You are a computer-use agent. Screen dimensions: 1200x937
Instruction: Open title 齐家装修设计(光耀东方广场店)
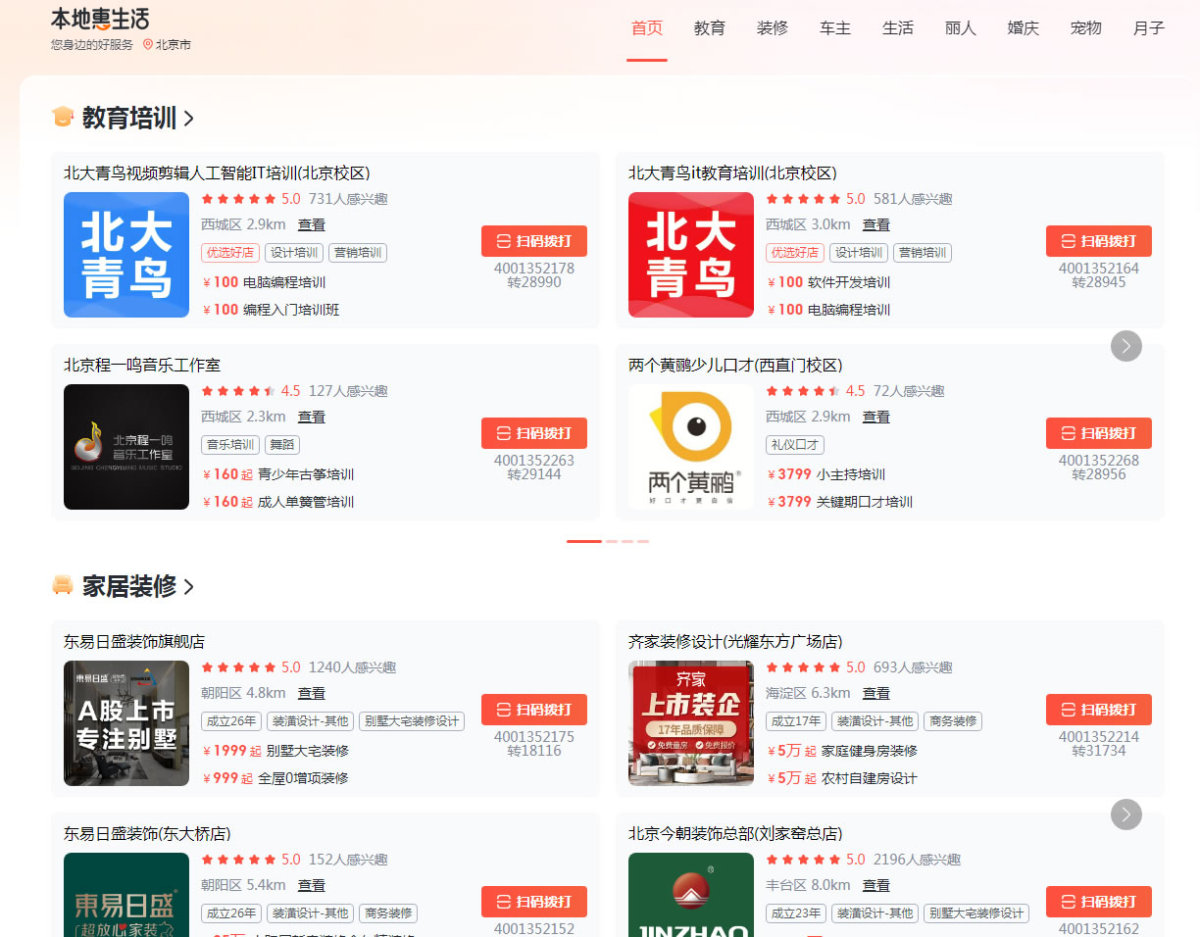click(x=735, y=641)
